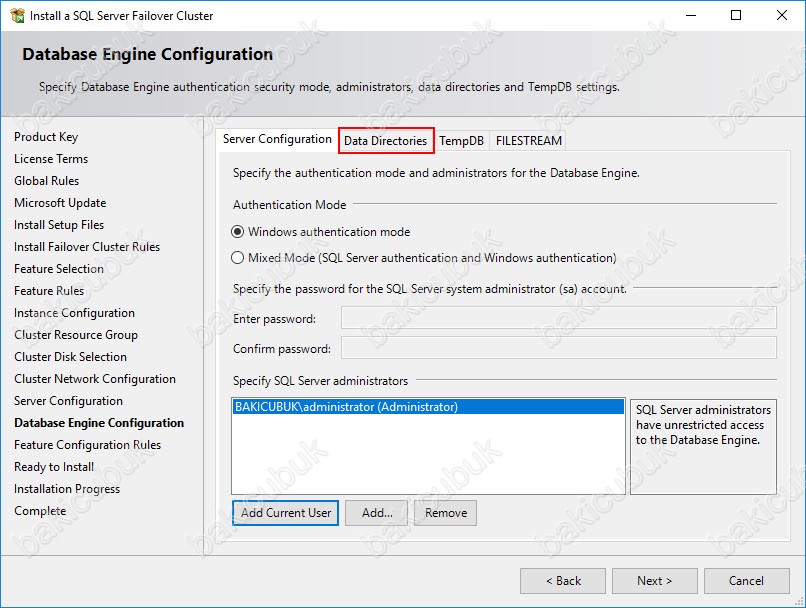Open the TempDB tab
Screen dimensions: 806x608
click(462, 141)
